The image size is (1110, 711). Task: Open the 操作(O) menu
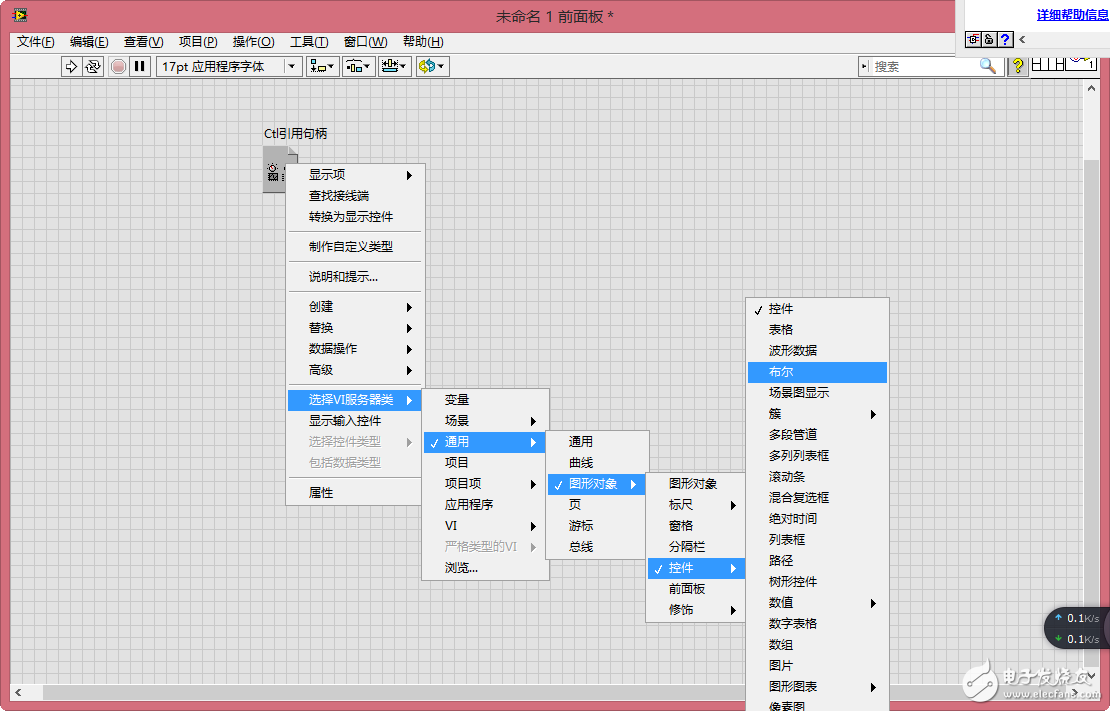pos(253,42)
